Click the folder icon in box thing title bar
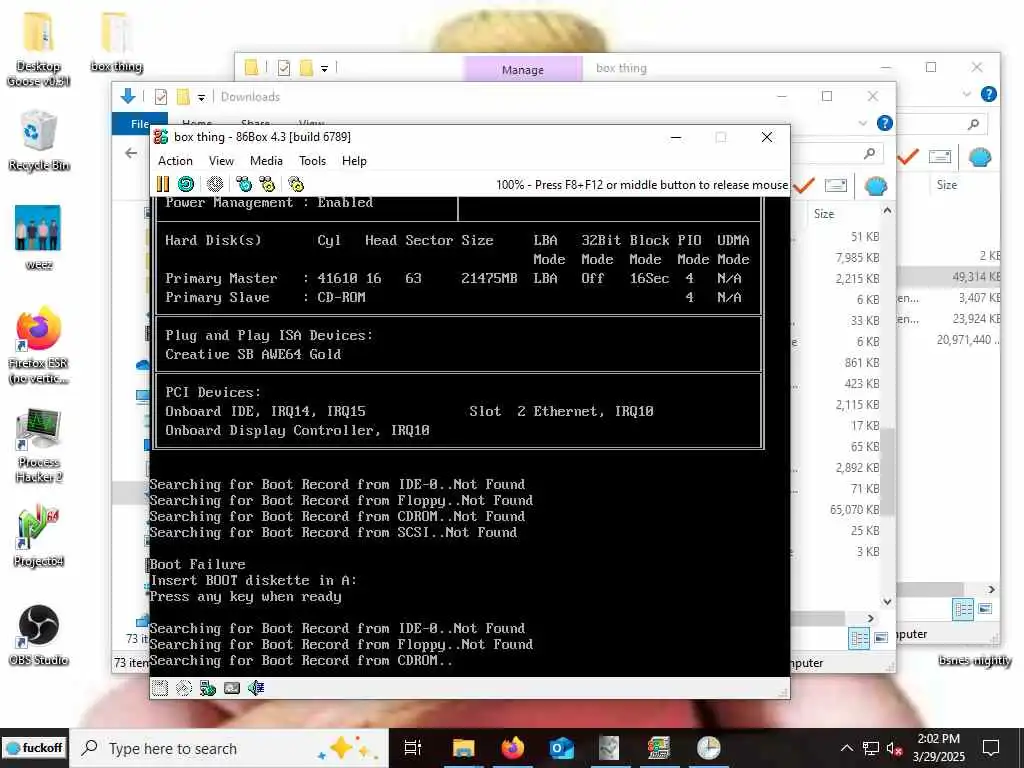 pos(251,67)
